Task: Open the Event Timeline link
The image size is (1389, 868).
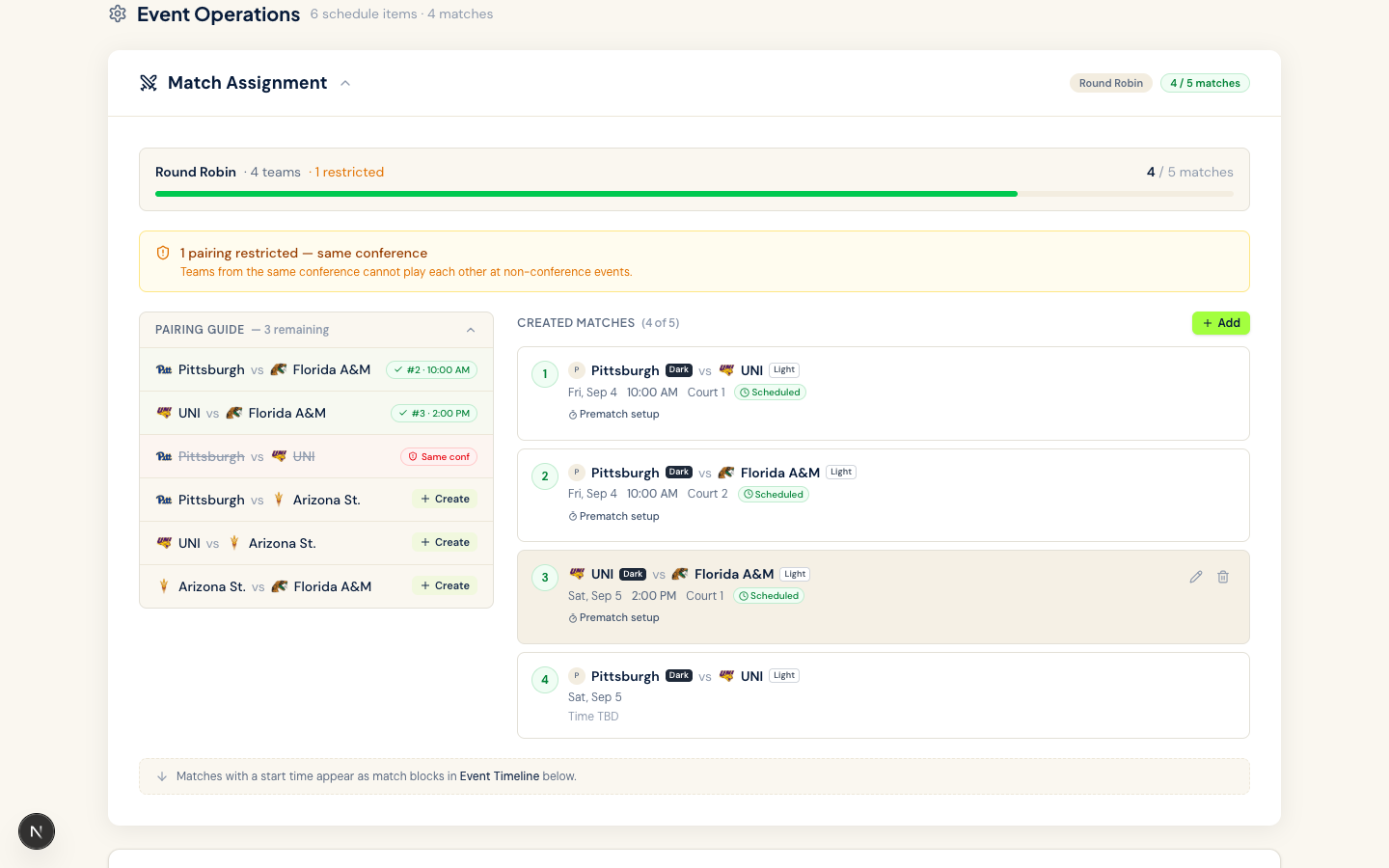Action: [x=499, y=776]
